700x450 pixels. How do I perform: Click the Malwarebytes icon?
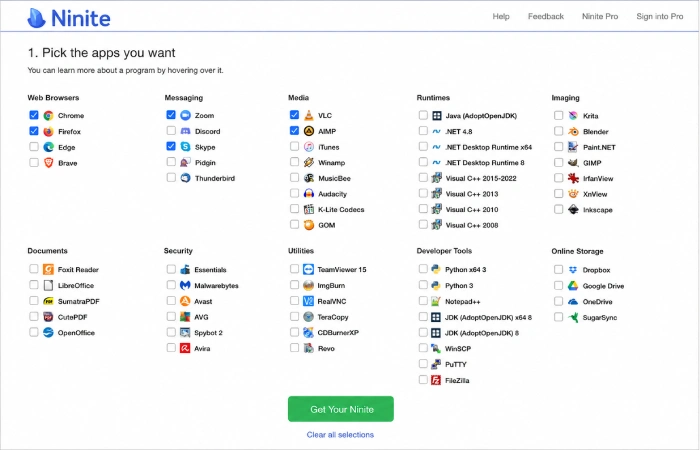tap(185, 285)
